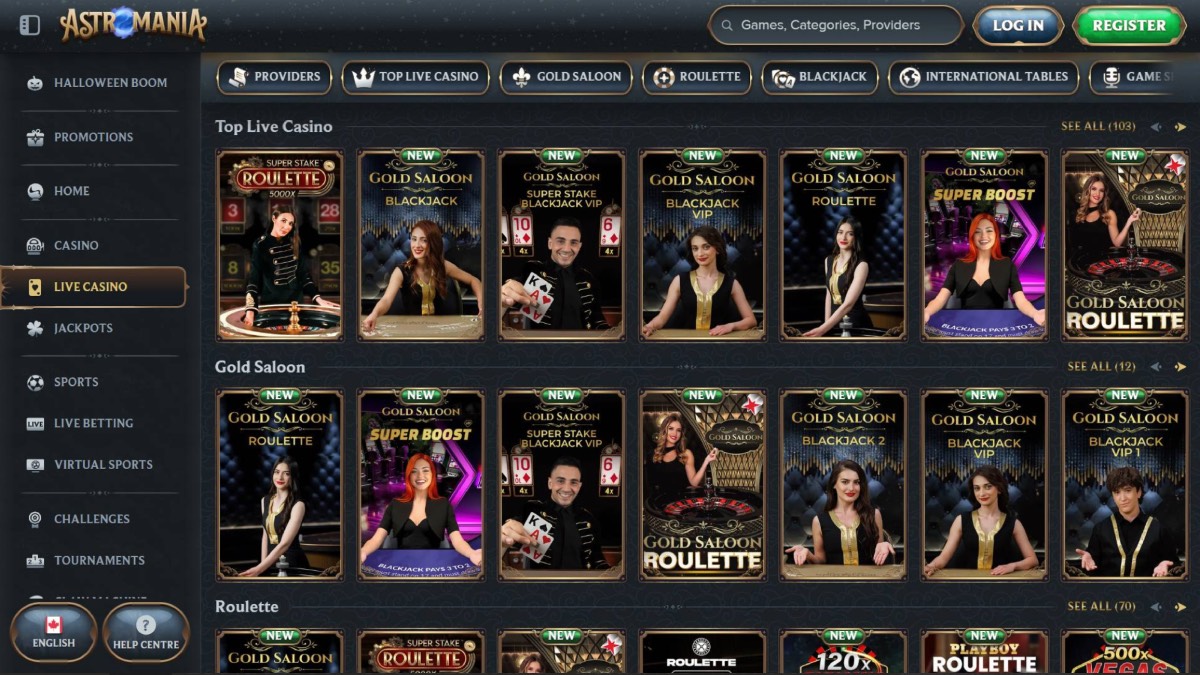This screenshot has width=1200, height=675.
Task: Click the Log In button
Action: 1018,26
